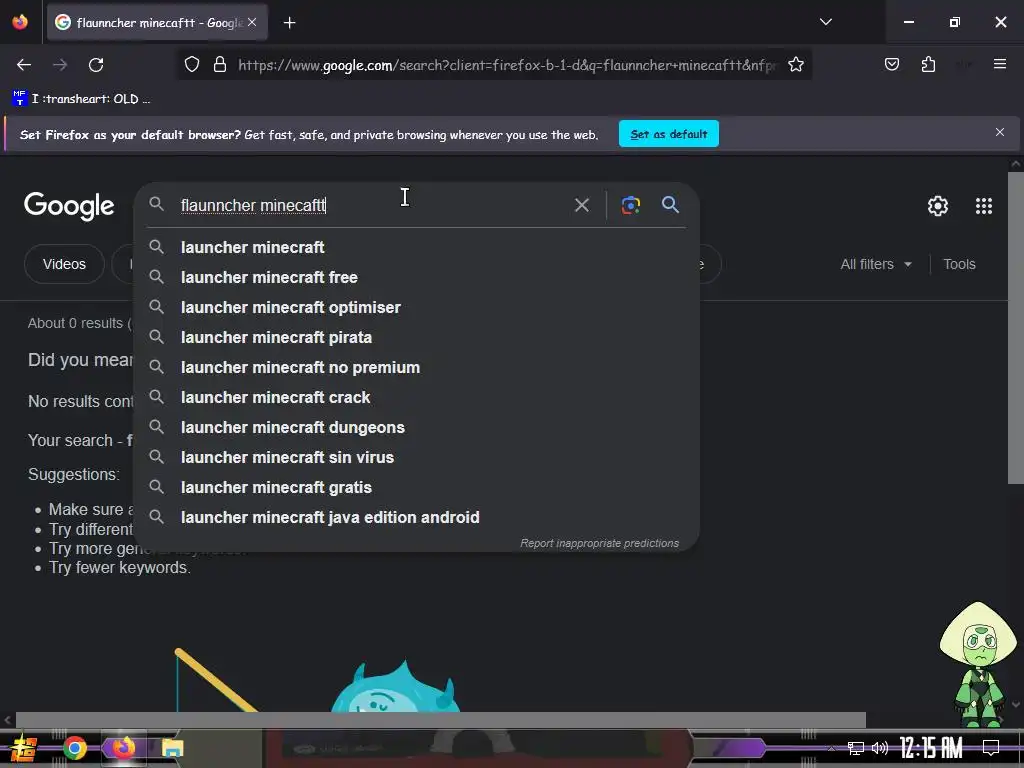Click the horizontal scrollbar thumb

click(x=441, y=720)
